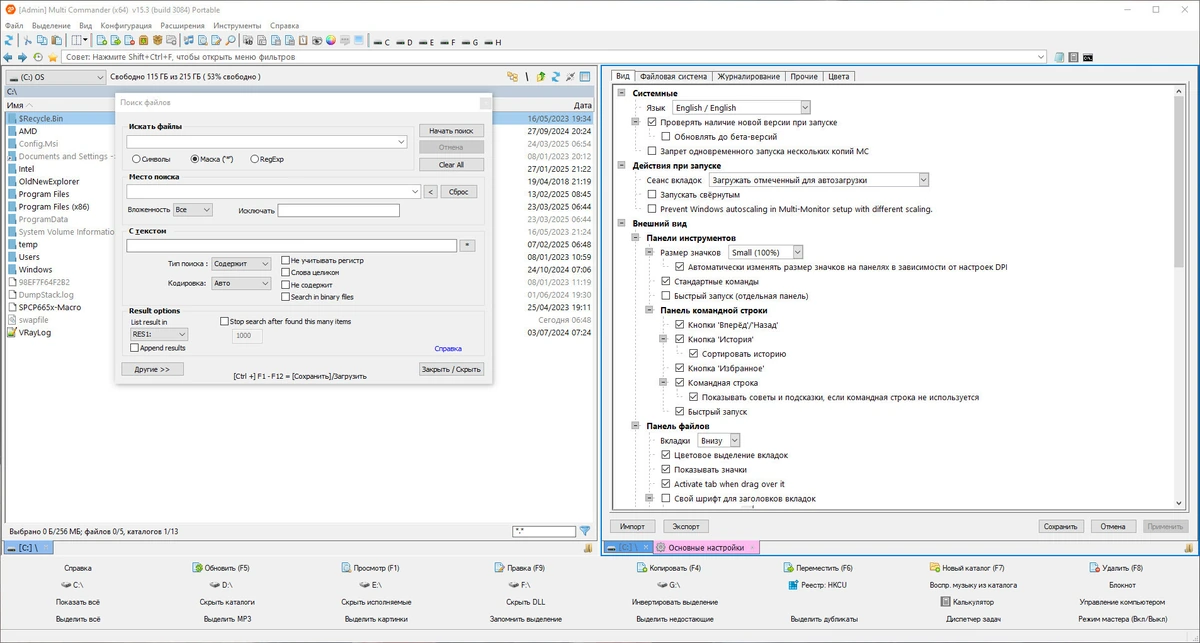Open the 'Справка' link in search dialog
The height and width of the screenshot is (643, 1200).
[x=448, y=349]
